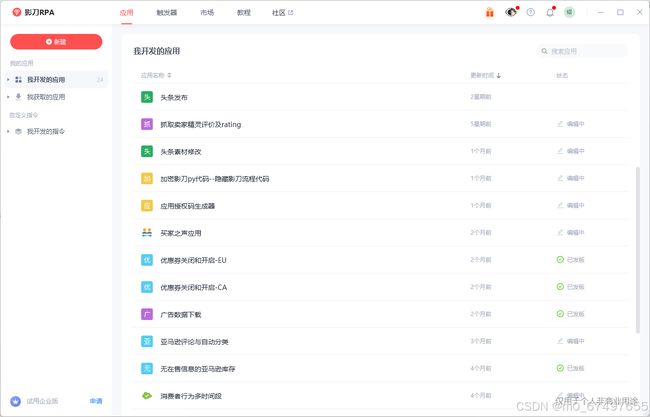Image resolution: width=650 pixels, height=417 pixels.
Task: Click the 亚马逊评论与自动分类 app name
Action: pos(194,342)
